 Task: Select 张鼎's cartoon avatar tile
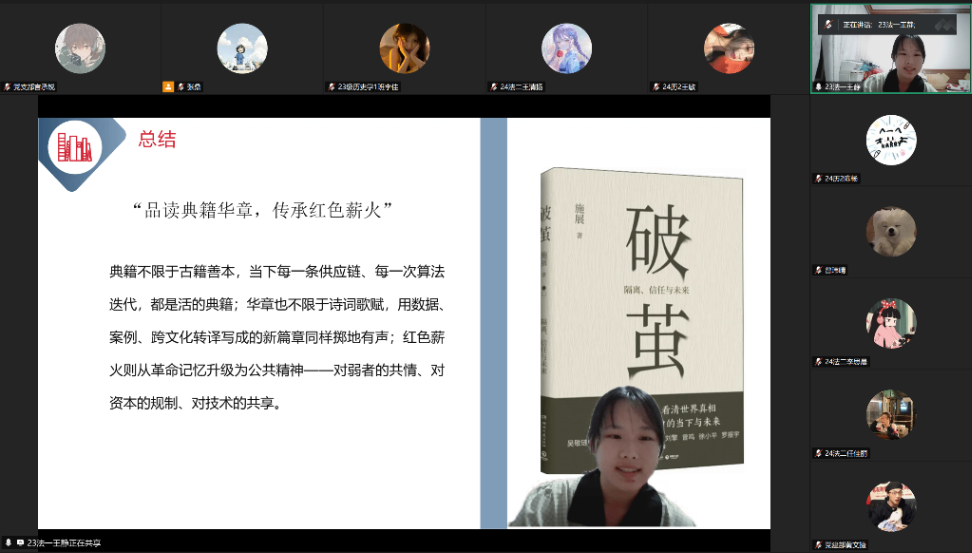(x=242, y=47)
